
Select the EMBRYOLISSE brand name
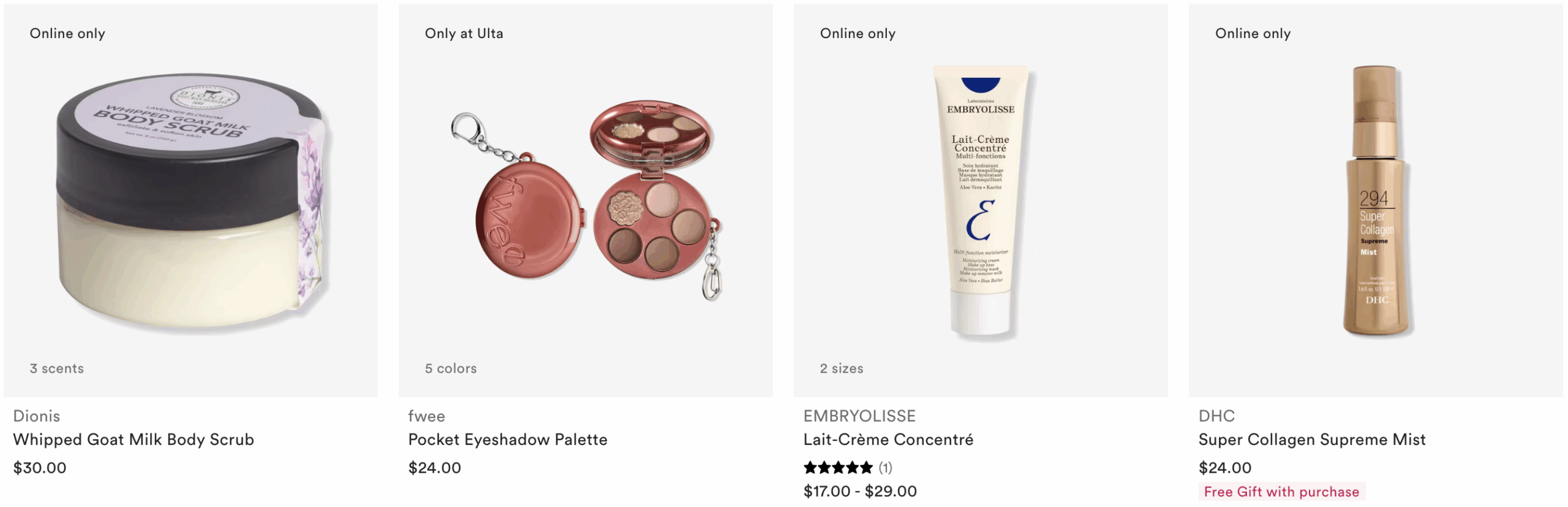(x=859, y=416)
